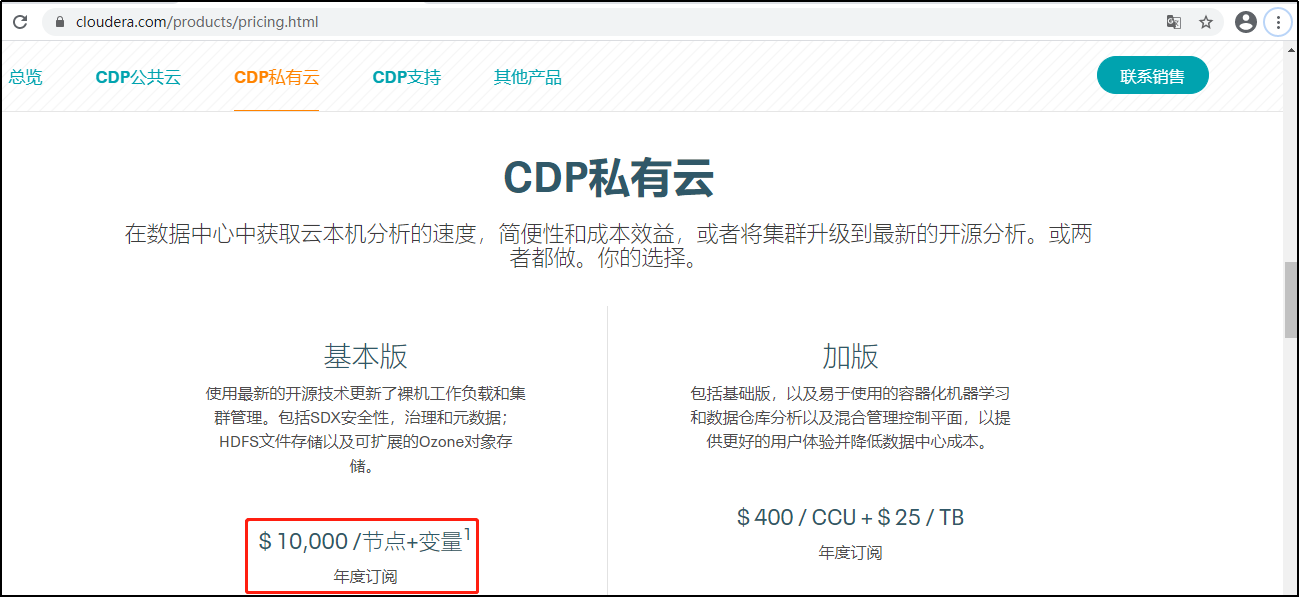Viewport: 1300px width, 598px height.
Task: Click 年度订阅 under the 基本版 price
Action: (366, 576)
